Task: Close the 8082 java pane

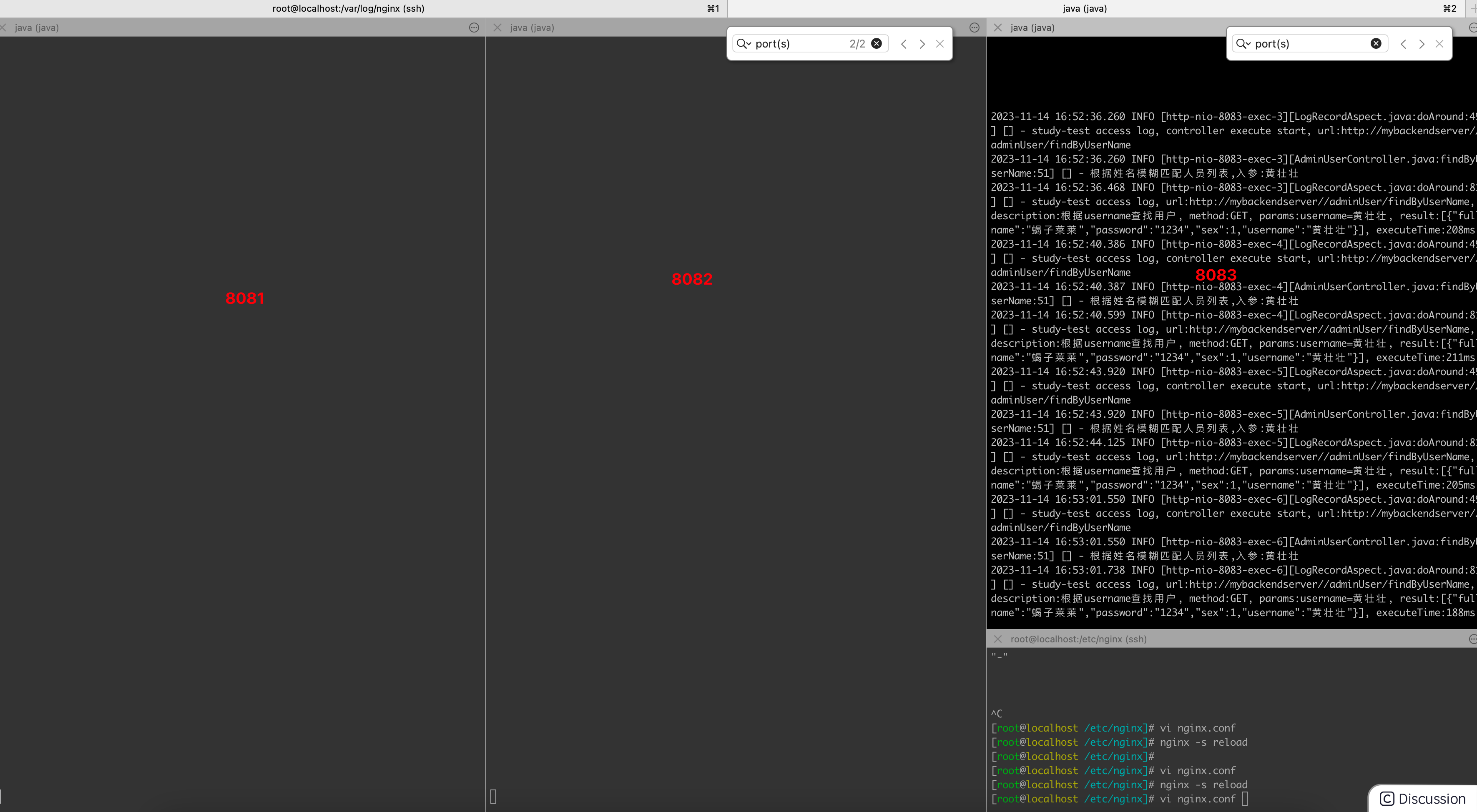Action: 497,28
